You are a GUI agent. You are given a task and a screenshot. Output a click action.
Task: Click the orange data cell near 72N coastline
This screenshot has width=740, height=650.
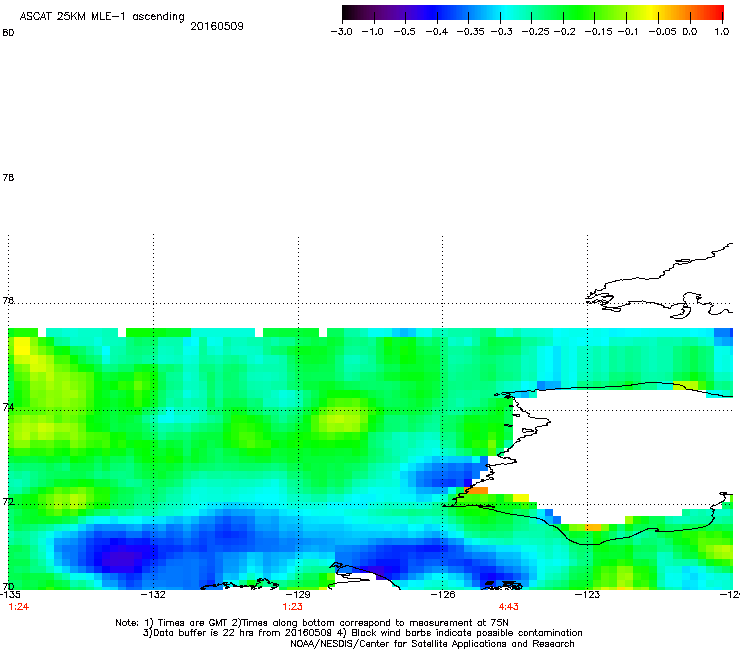pyautogui.click(x=478, y=490)
